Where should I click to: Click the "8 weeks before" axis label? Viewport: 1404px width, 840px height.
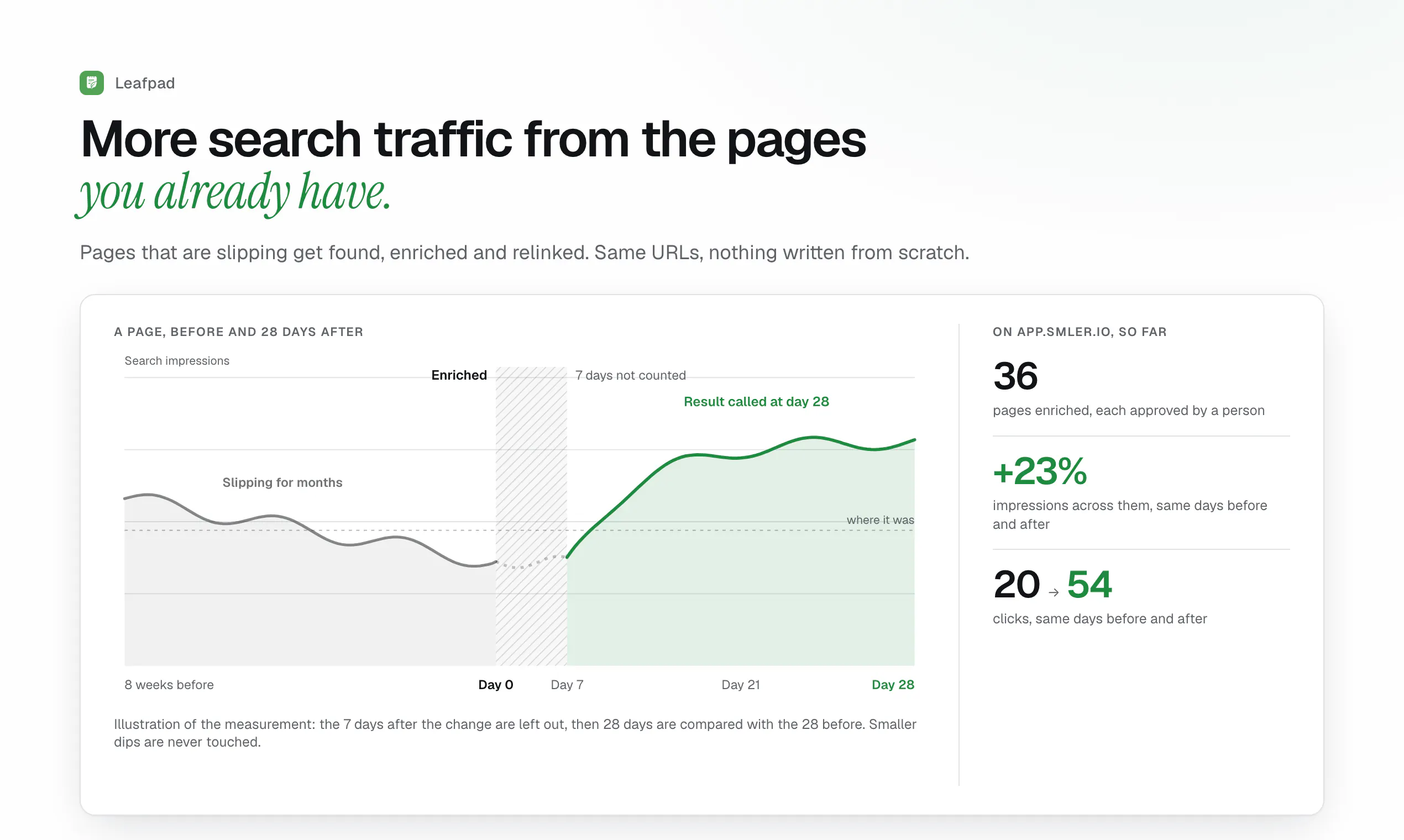click(169, 684)
